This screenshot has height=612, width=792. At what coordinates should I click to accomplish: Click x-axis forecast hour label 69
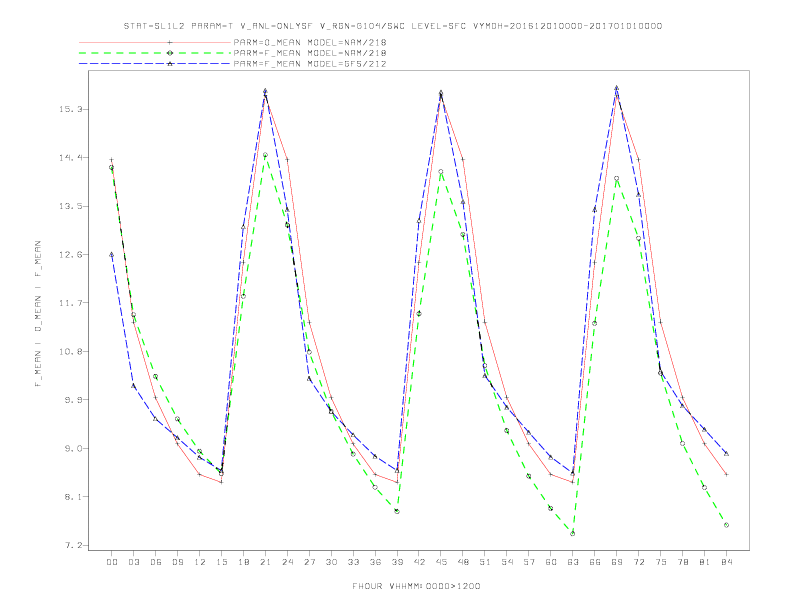click(617, 562)
